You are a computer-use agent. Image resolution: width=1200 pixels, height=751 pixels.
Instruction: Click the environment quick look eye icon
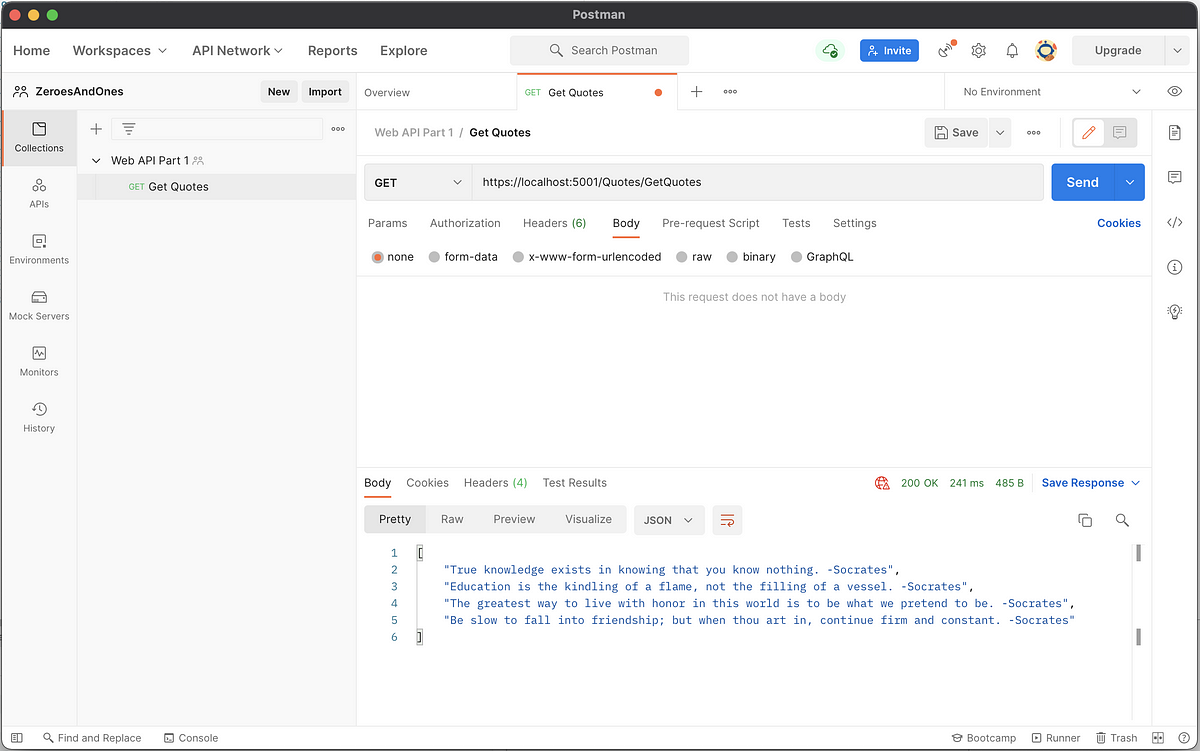pyautogui.click(x=1175, y=91)
